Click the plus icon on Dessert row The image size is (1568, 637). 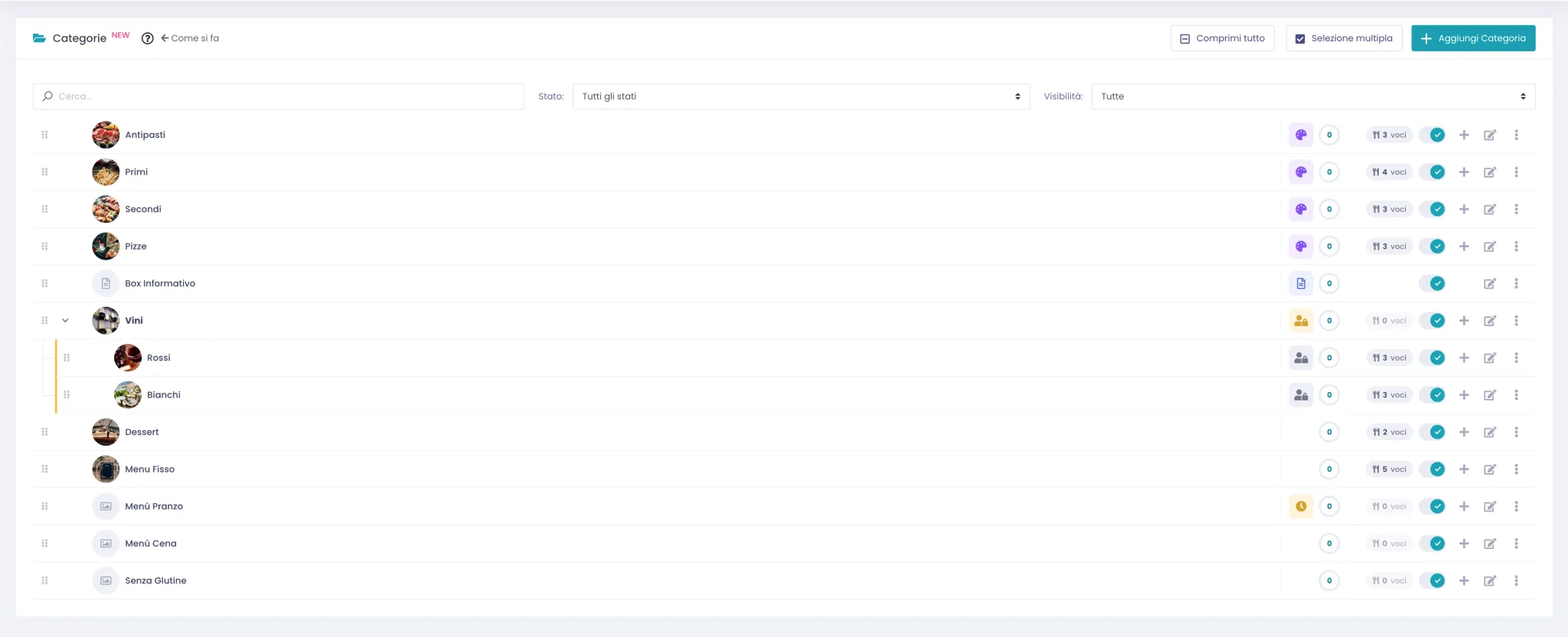pos(1464,432)
